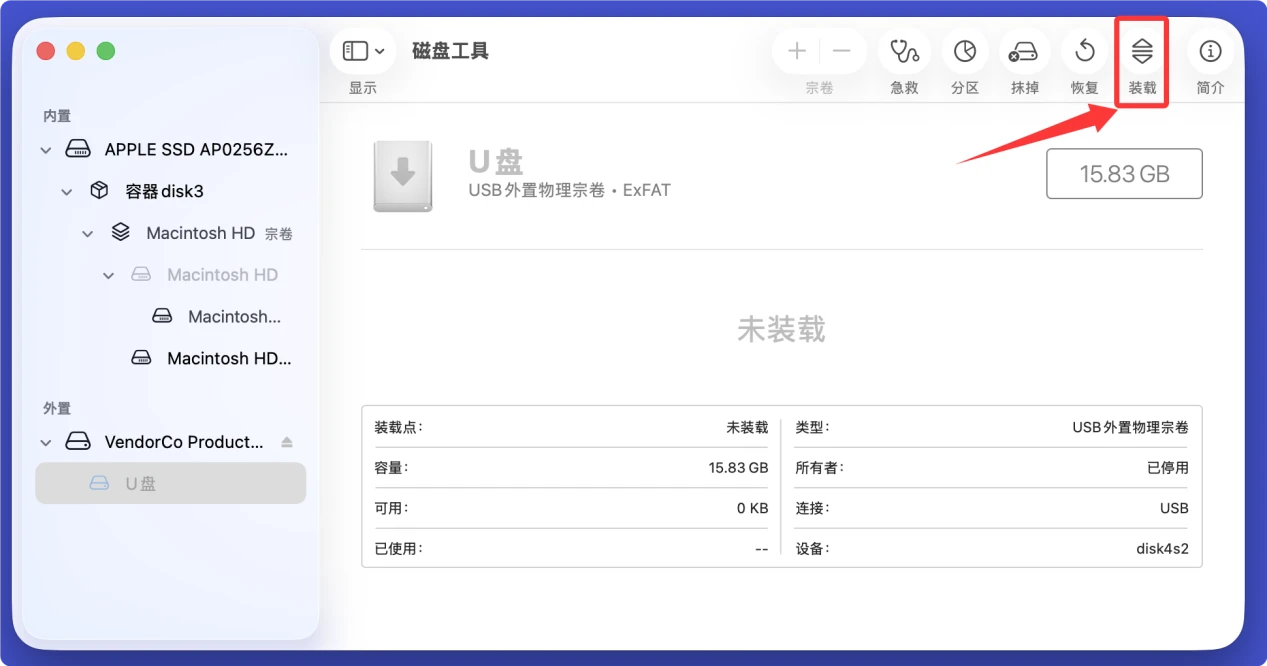Click the U盘 volume name heading
The width and height of the screenshot is (1267, 666).
pyautogui.click(x=496, y=161)
